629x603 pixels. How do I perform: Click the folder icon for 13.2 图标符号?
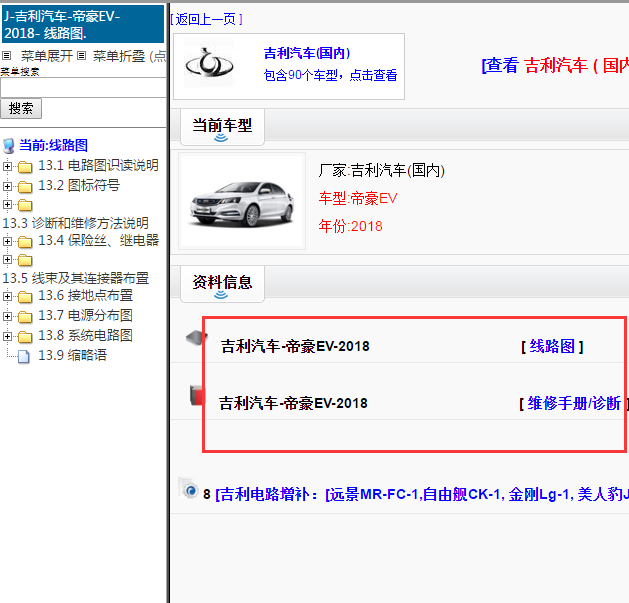pyautogui.click(x=25, y=187)
